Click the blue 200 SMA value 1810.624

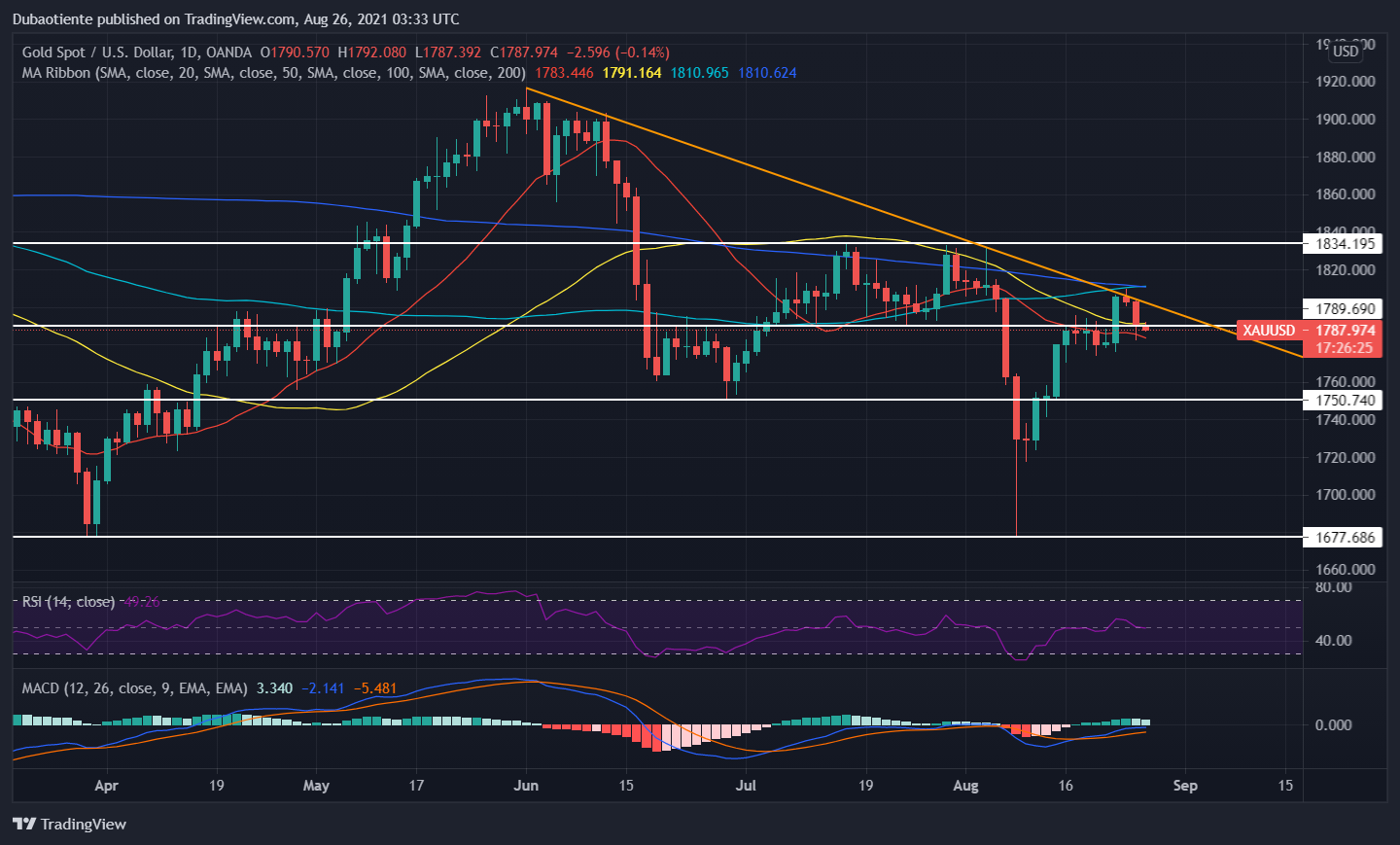coord(767,73)
